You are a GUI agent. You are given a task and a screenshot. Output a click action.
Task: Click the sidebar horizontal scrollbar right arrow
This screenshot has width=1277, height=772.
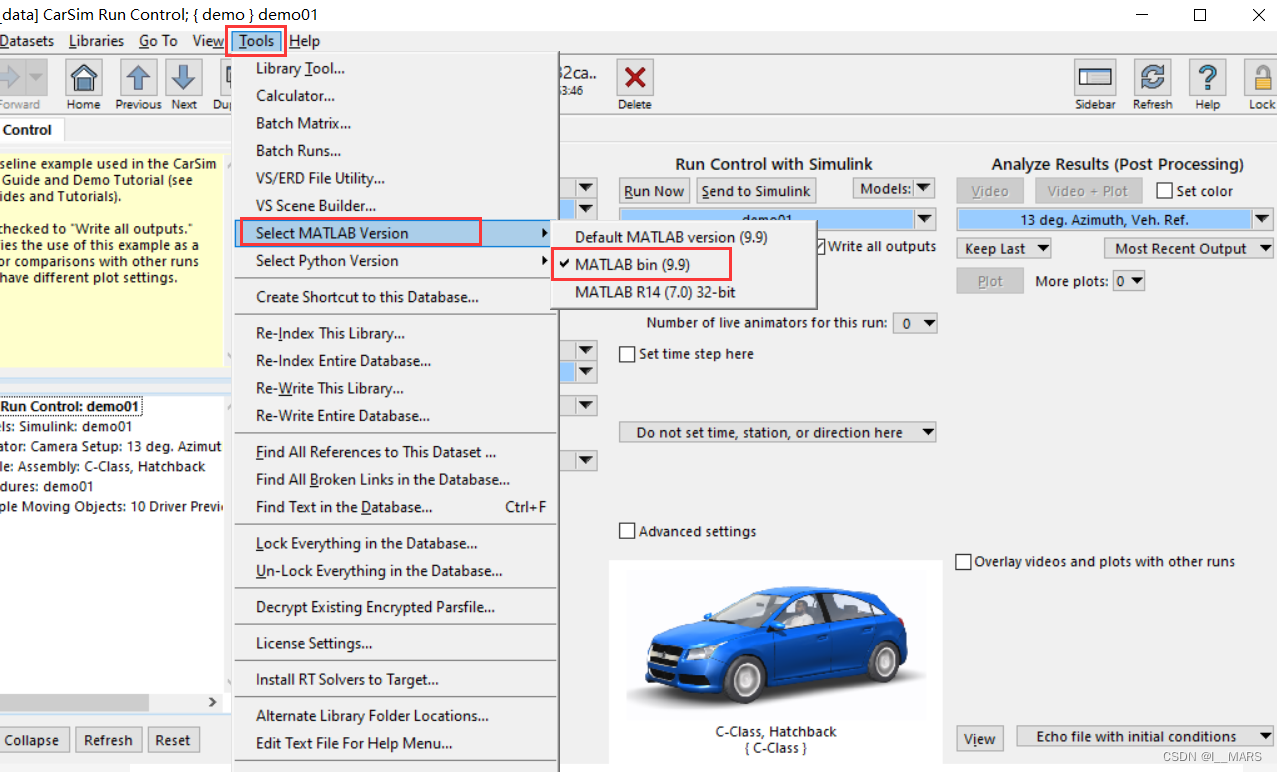pyautogui.click(x=212, y=703)
